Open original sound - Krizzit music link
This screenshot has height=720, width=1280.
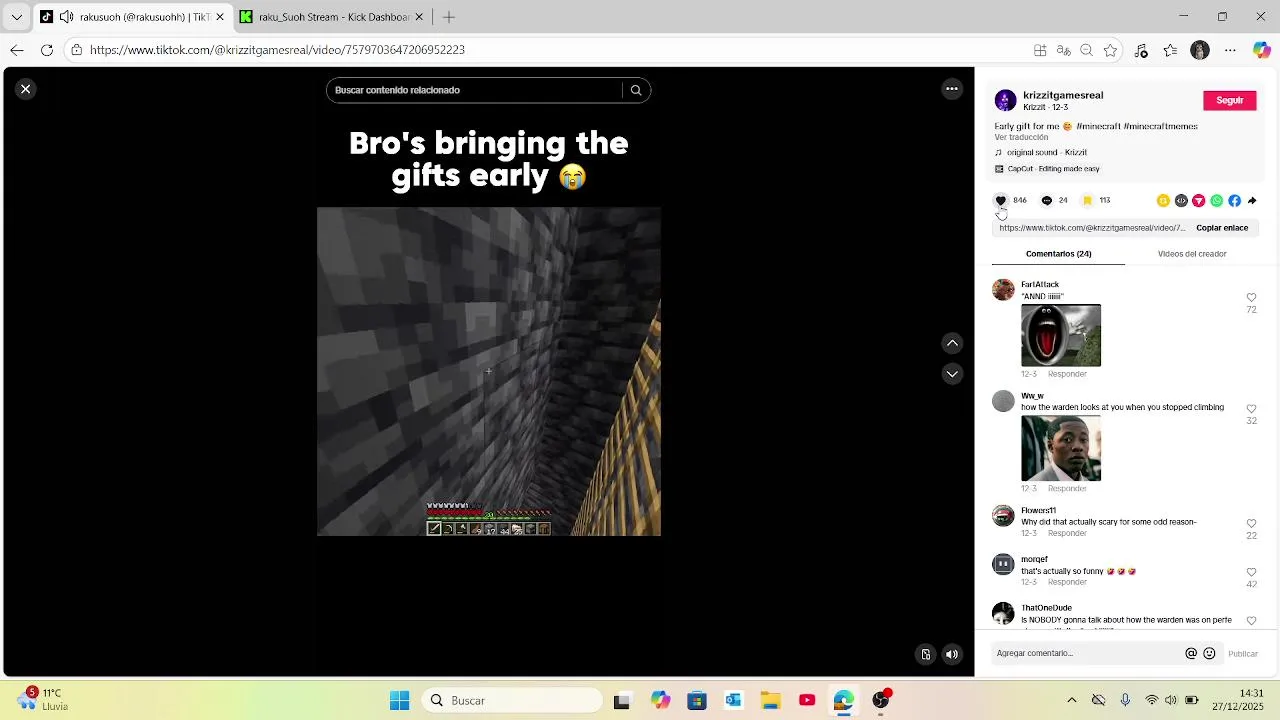click(1046, 153)
